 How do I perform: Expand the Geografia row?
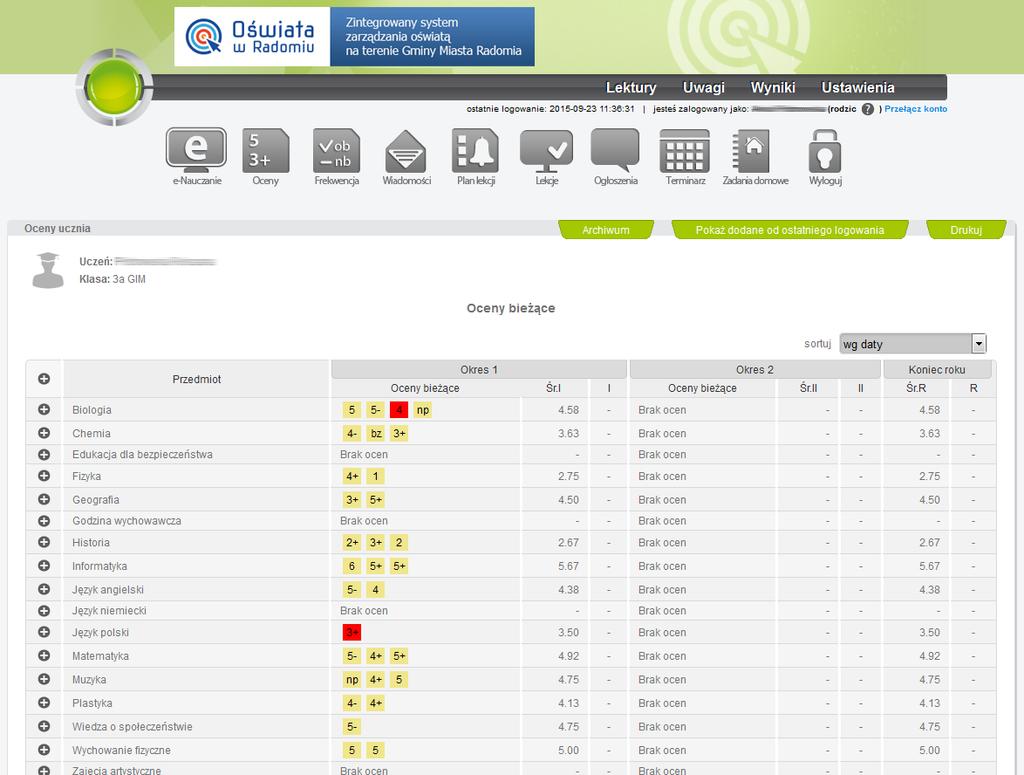(44, 499)
